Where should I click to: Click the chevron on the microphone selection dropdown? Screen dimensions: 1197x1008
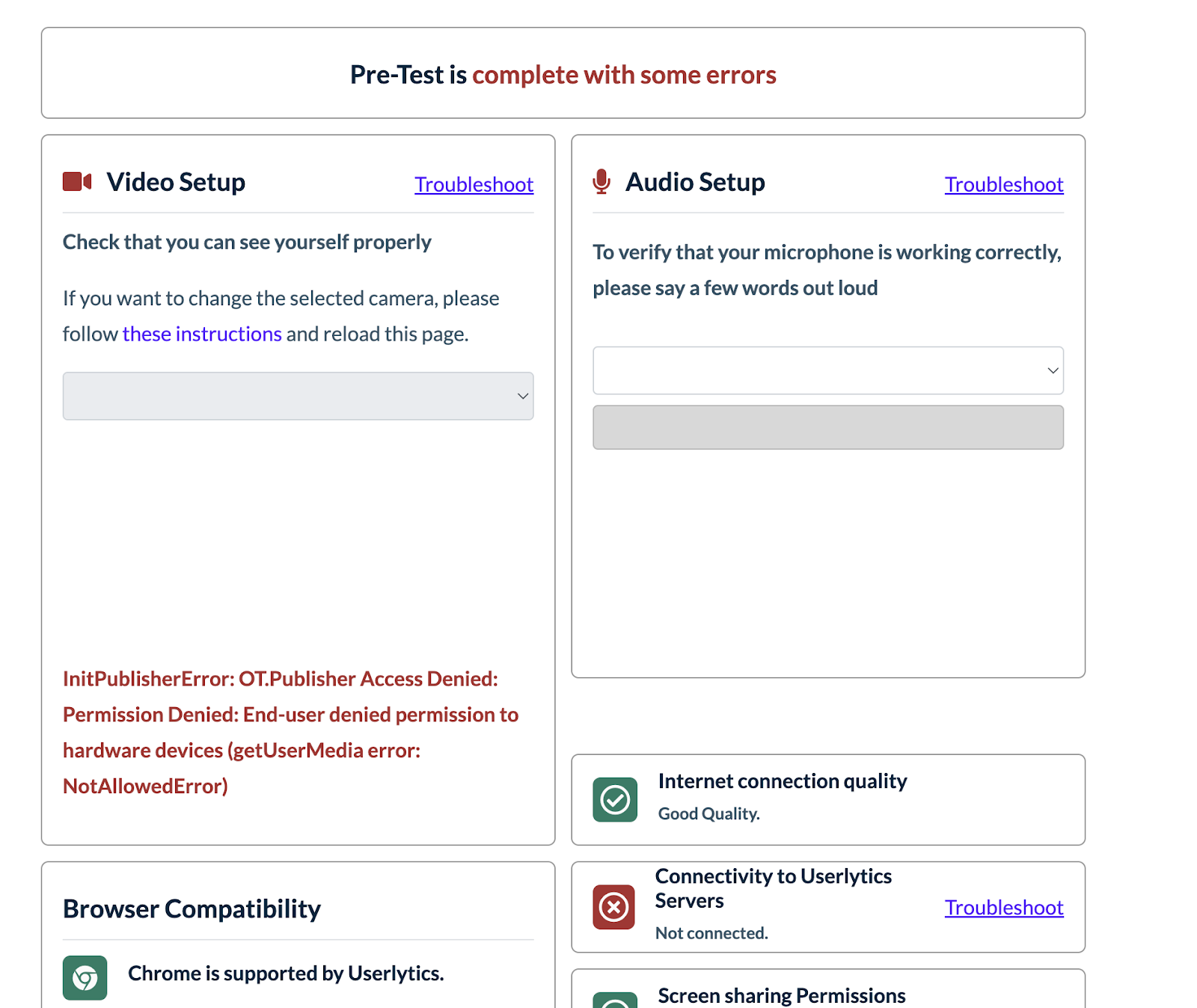pos(1053,370)
